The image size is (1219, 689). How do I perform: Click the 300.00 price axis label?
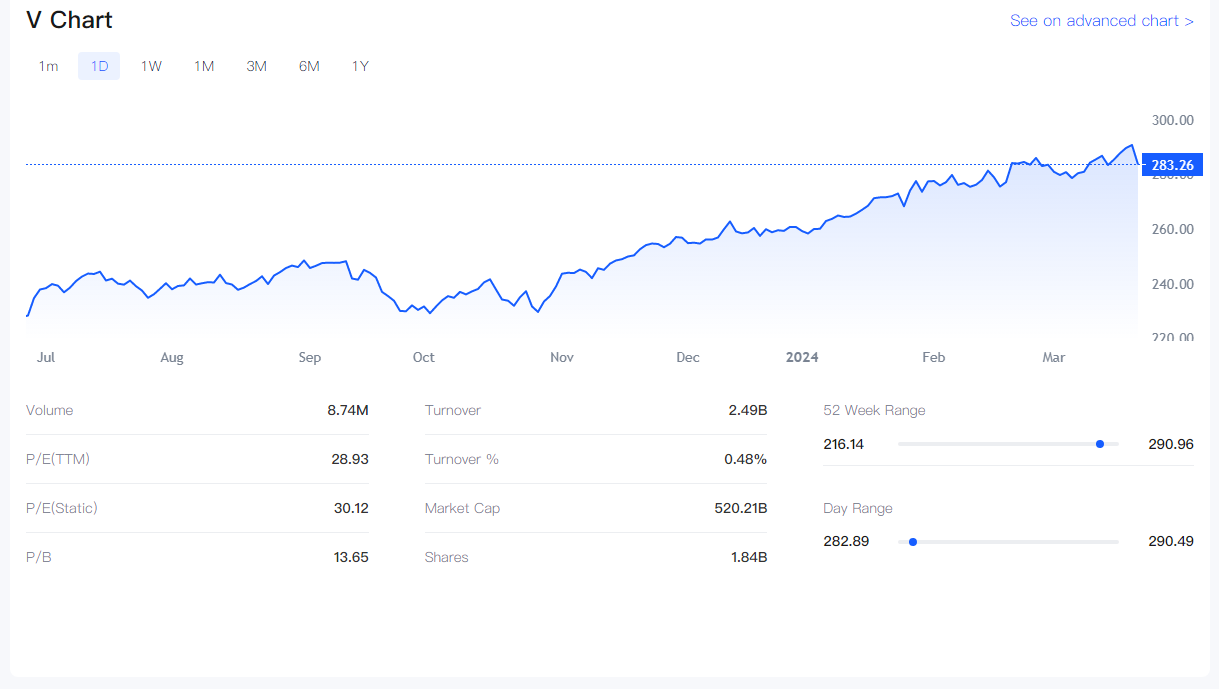coord(1172,120)
